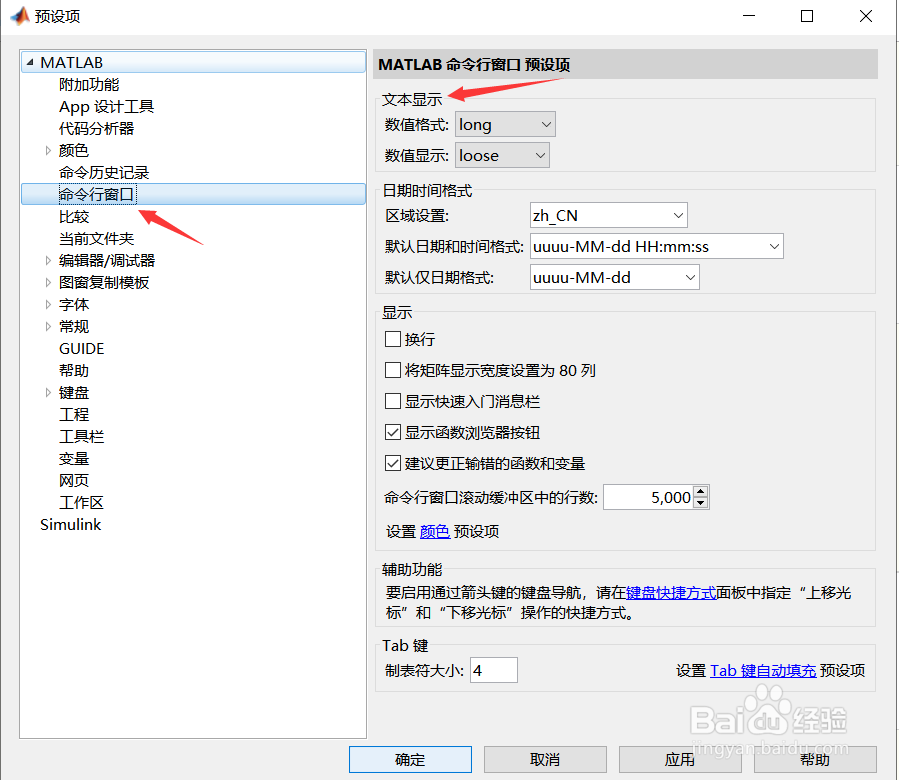Open the 数值格式 long dropdown

coord(505,124)
